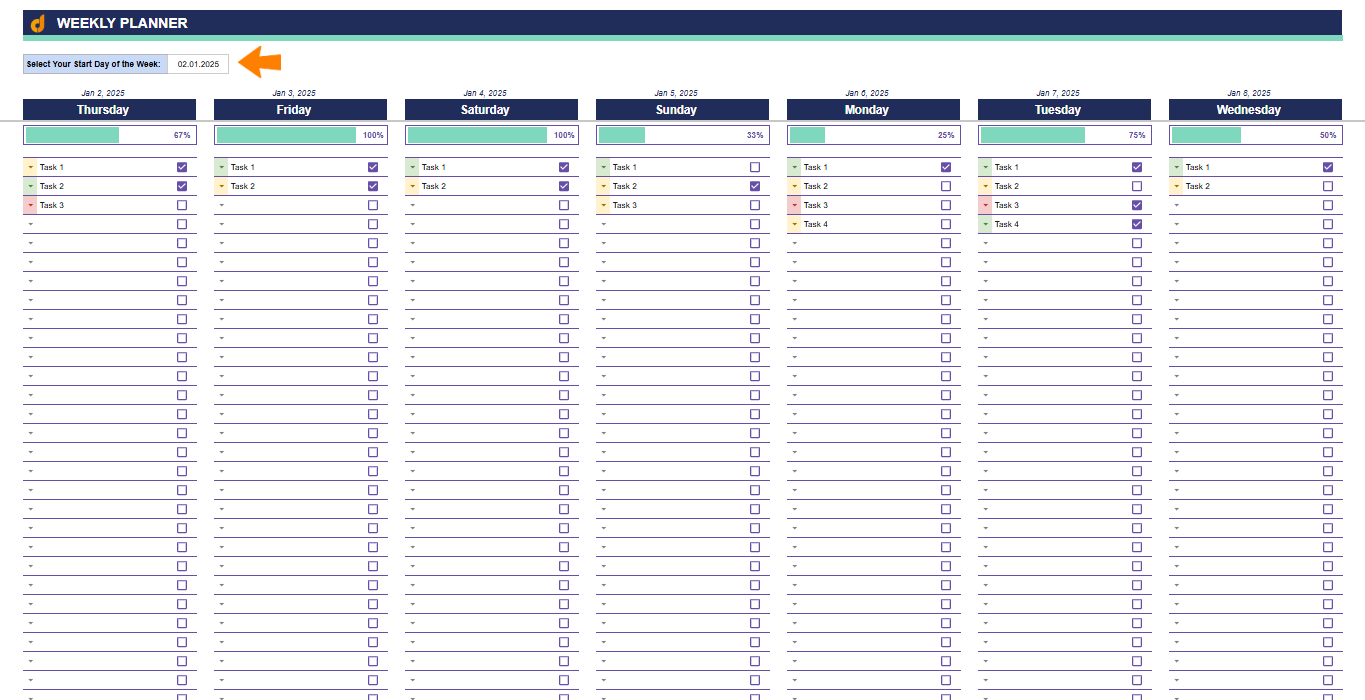Uncheck Tuesday's Task 4 checkbox
Image resolution: width=1365 pixels, height=700 pixels.
tap(1137, 224)
